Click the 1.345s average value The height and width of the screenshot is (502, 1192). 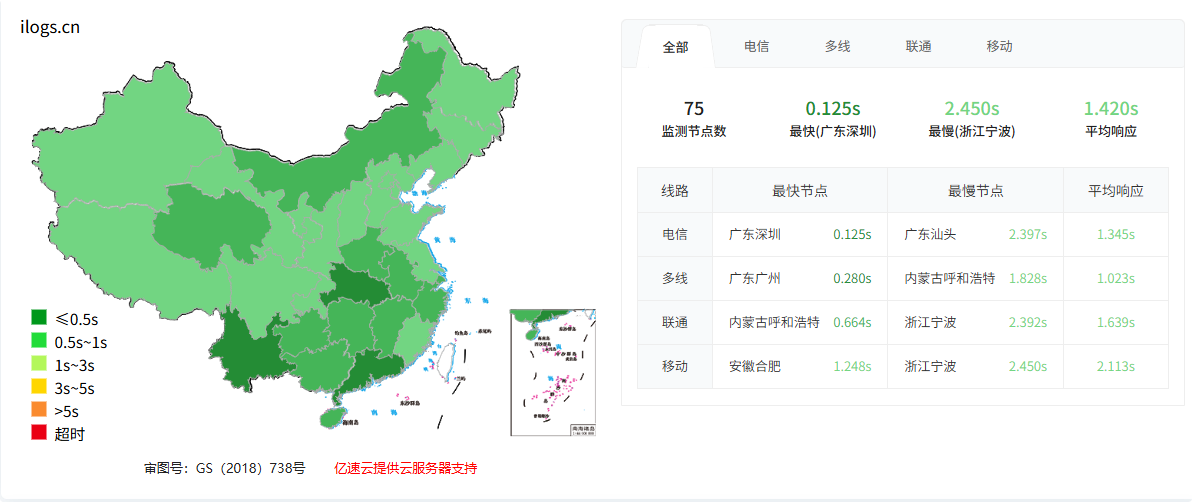(x=1116, y=234)
